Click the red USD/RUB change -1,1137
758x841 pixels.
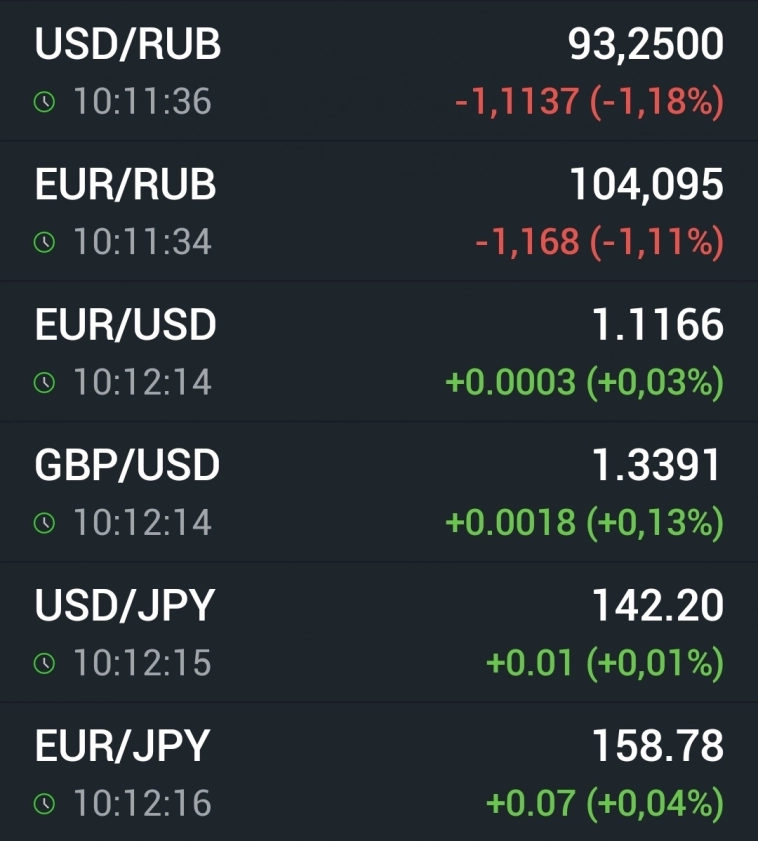click(x=516, y=102)
